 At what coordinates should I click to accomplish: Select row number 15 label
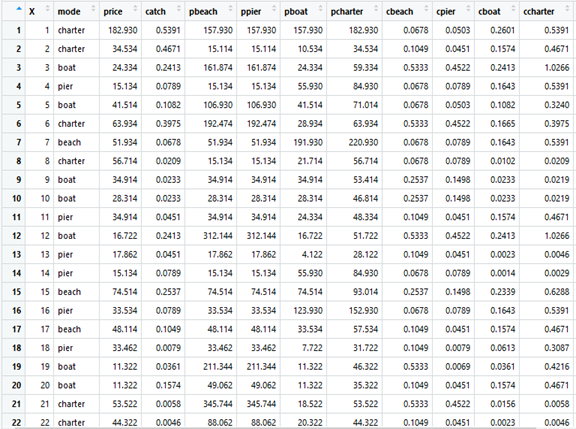click(17, 292)
